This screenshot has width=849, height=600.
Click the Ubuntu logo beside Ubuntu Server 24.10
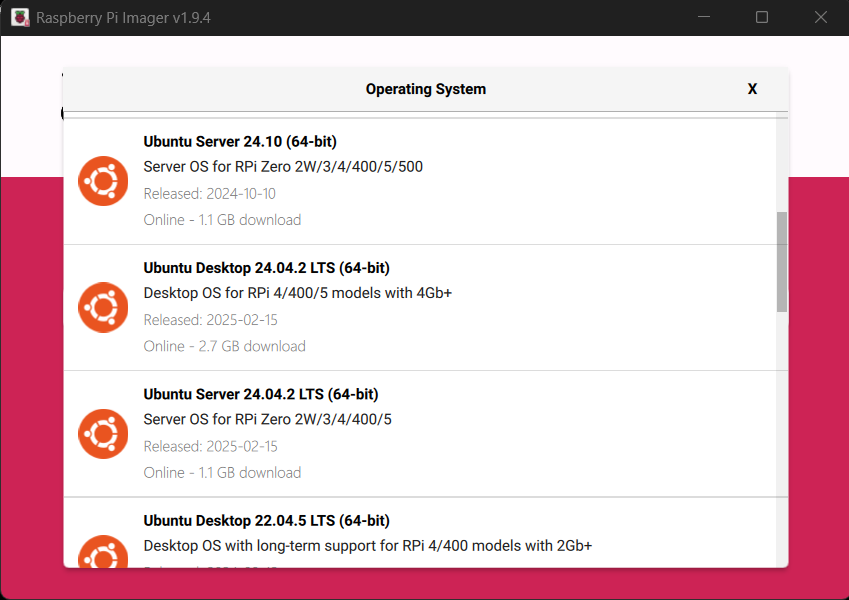click(x=103, y=181)
